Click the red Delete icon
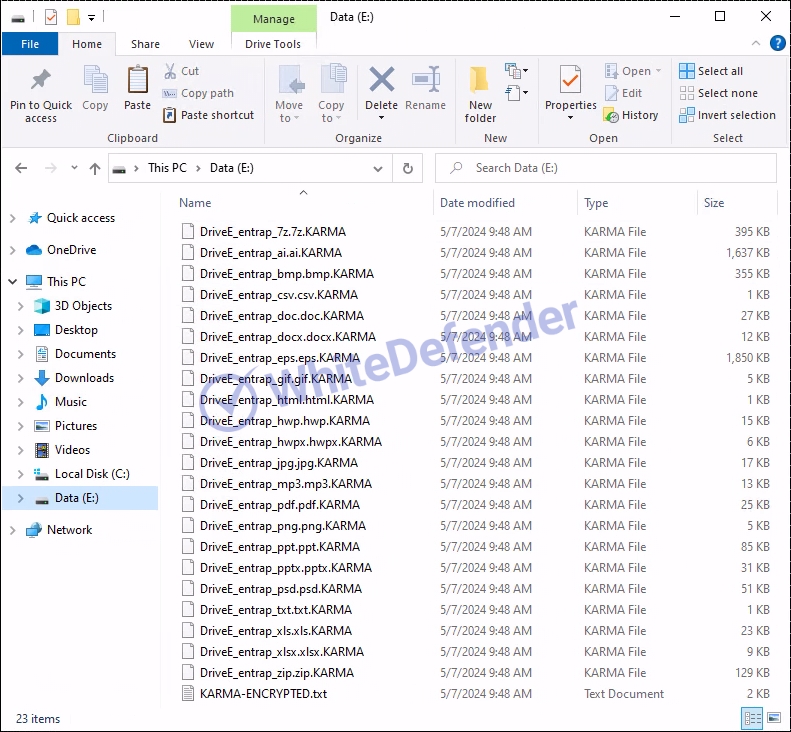Screen dimensions: 791x732 point(382,80)
